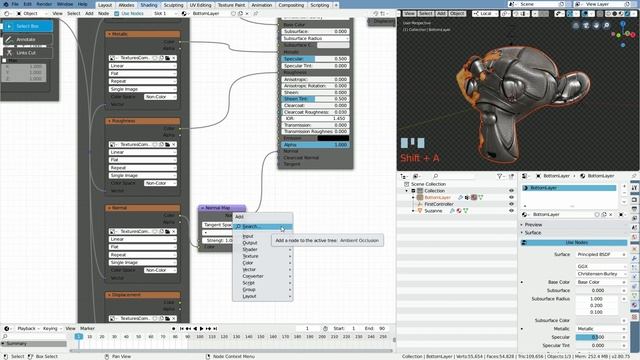Click the Sheen Tint slider in BSDF node
The height and width of the screenshot is (360, 640).
(315, 99)
